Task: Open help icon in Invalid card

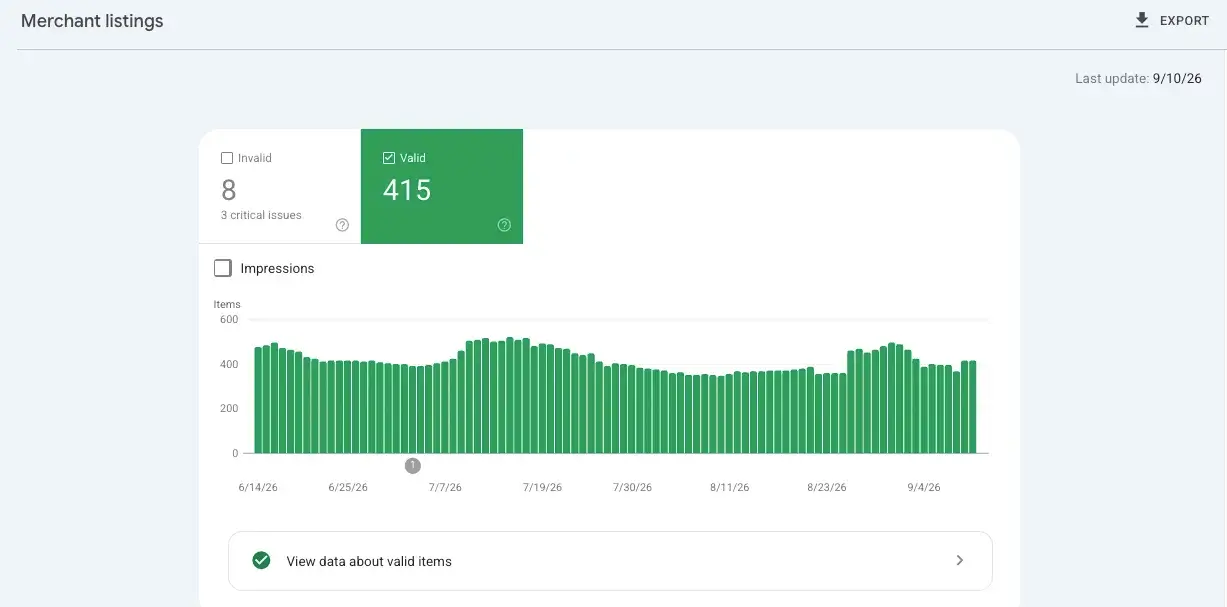Action: tap(342, 225)
